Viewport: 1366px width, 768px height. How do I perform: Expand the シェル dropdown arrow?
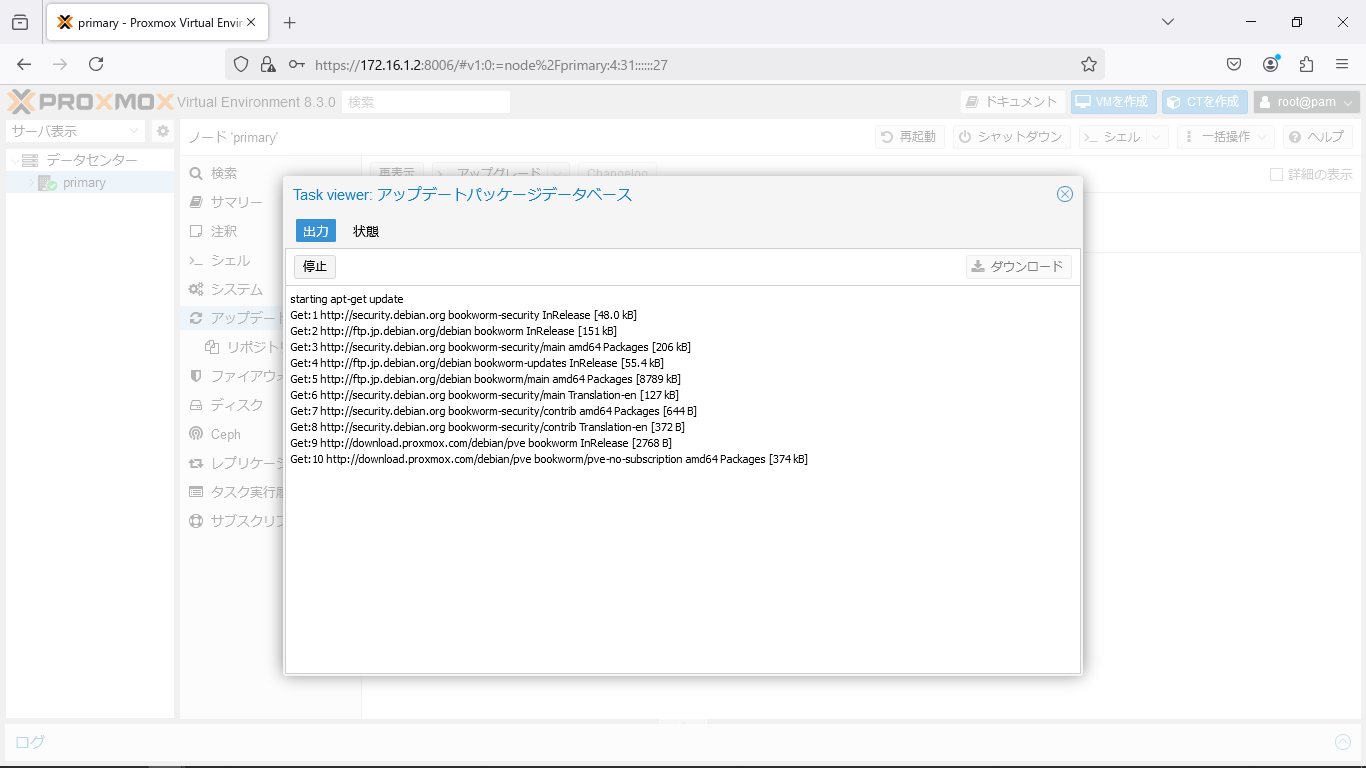(x=1158, y=137)
